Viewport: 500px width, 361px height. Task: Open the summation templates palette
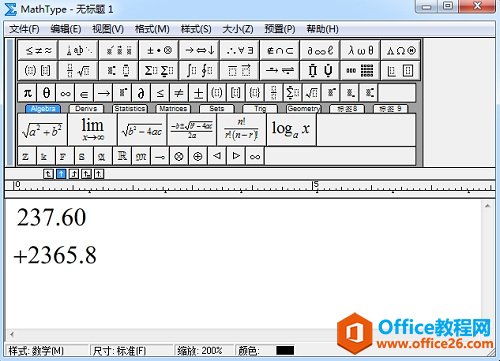point(159,70)
